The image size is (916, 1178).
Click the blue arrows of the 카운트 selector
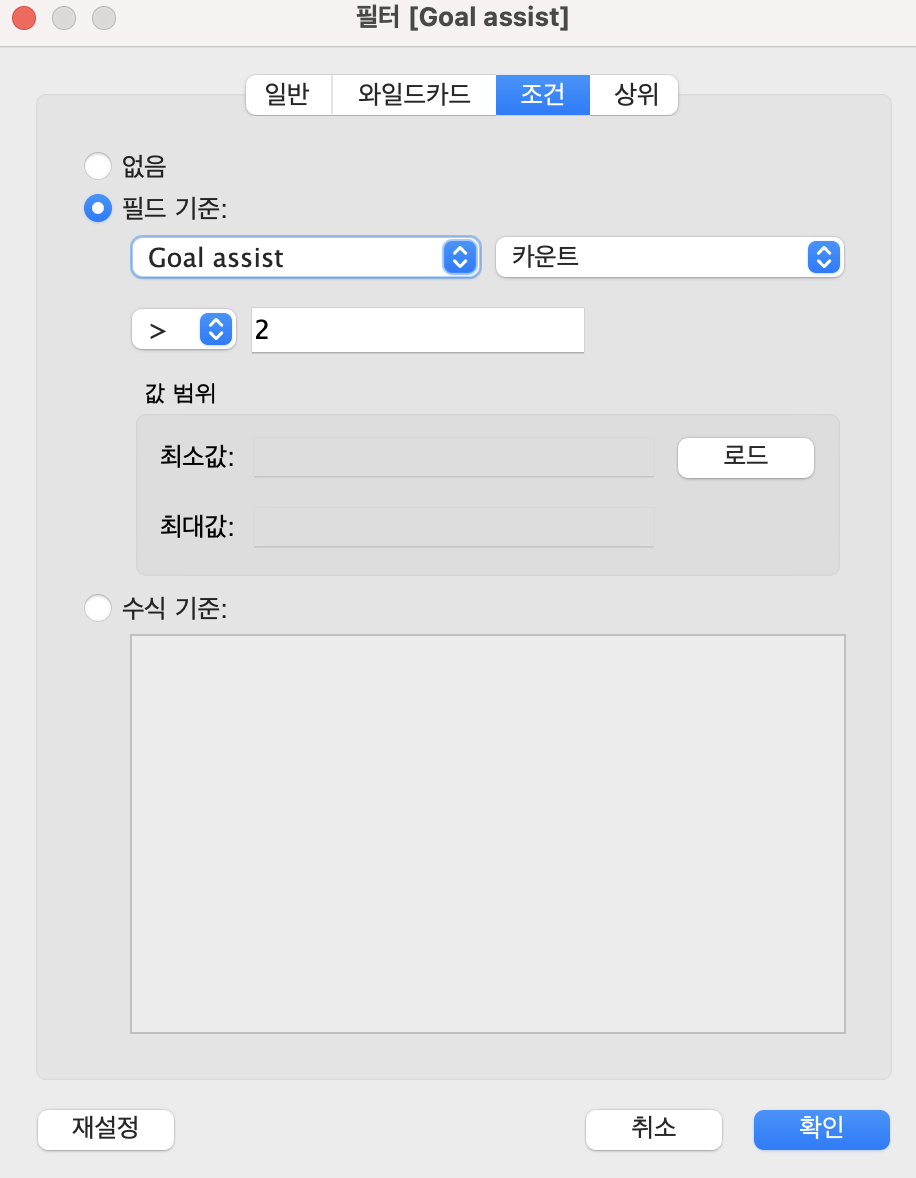pos(821,257)
